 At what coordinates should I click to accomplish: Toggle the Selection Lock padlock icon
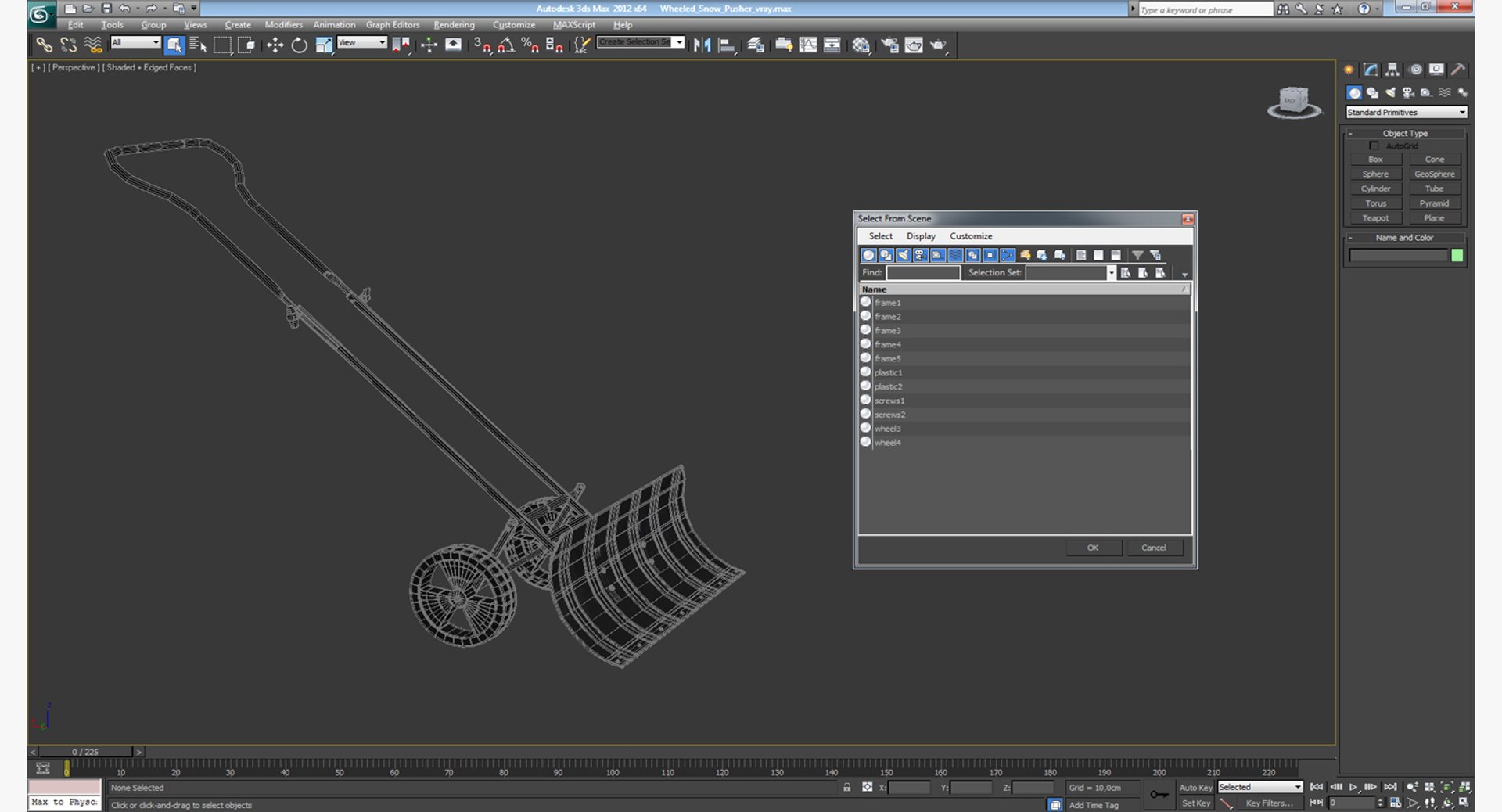(x=846, y=787)
